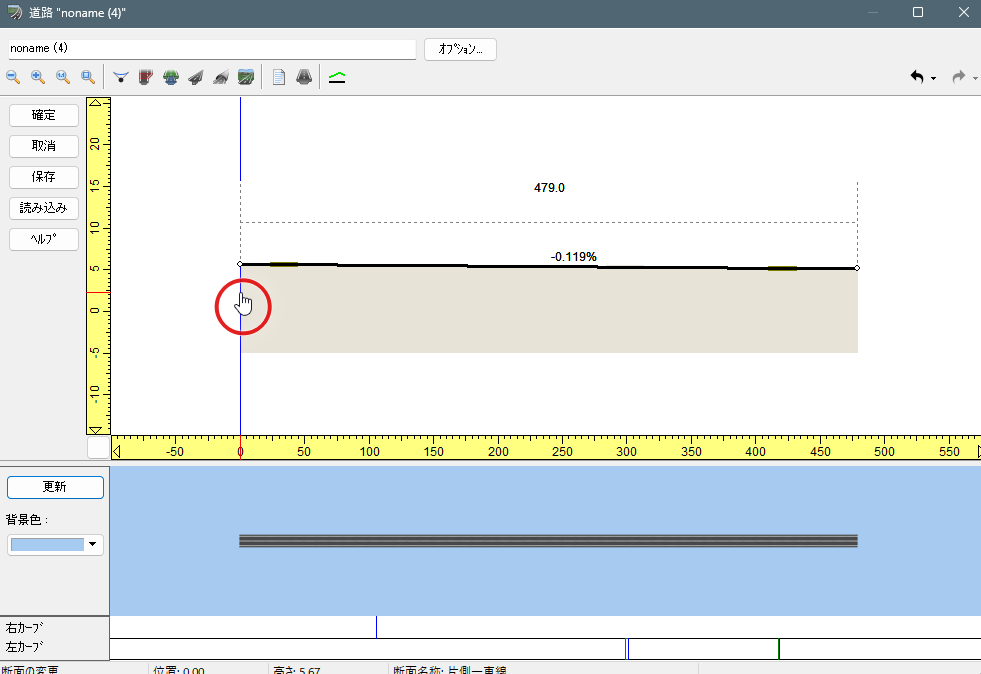Click the 右カーブ row label
The height and width of the screenshot is (674, 981).
[x=25, y=627]
